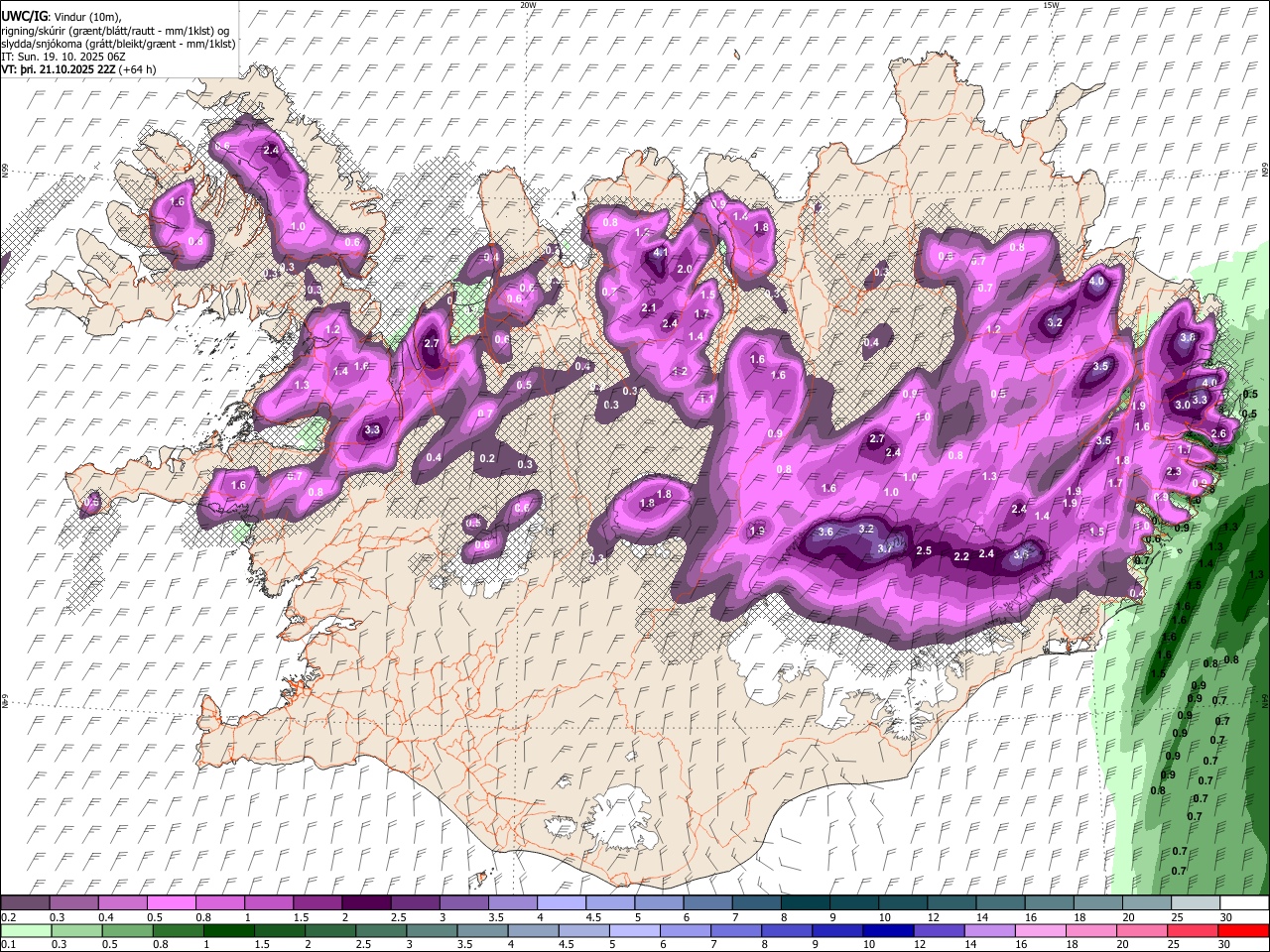Screen dimensions: 1270x952
Task: Click the '30' label in the top legend row
Action: [1226, 917]
